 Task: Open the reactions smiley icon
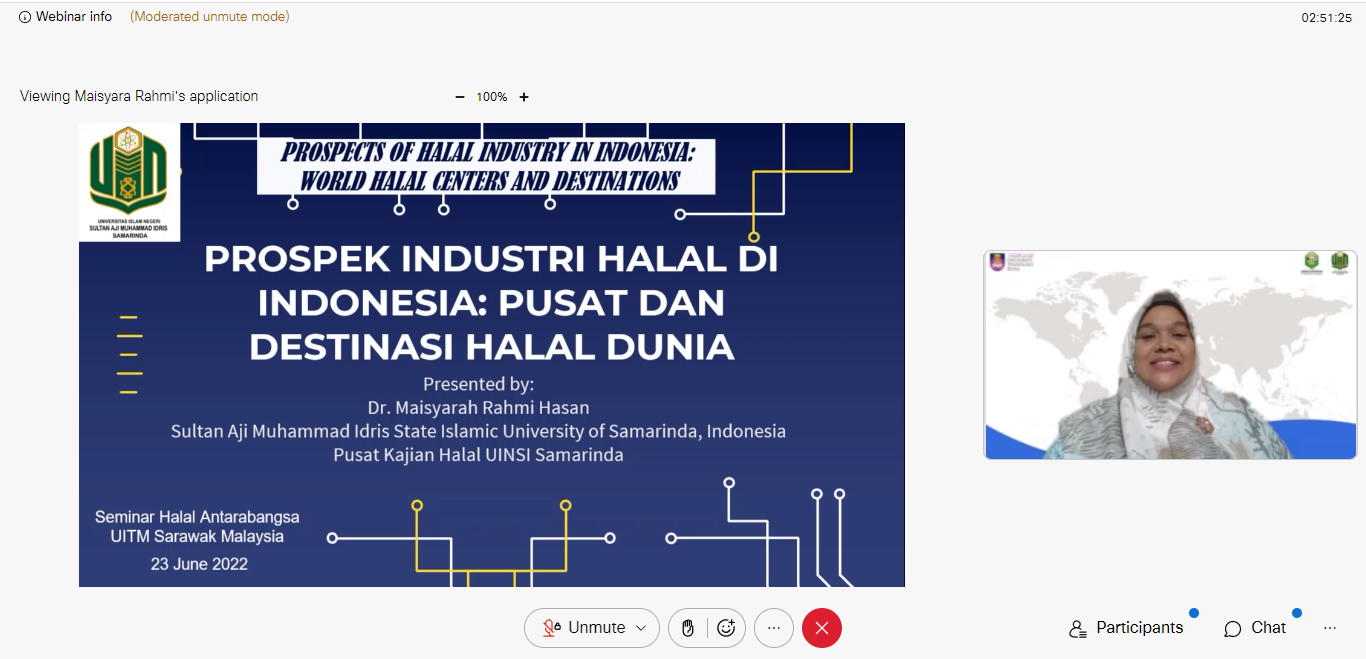727,628
